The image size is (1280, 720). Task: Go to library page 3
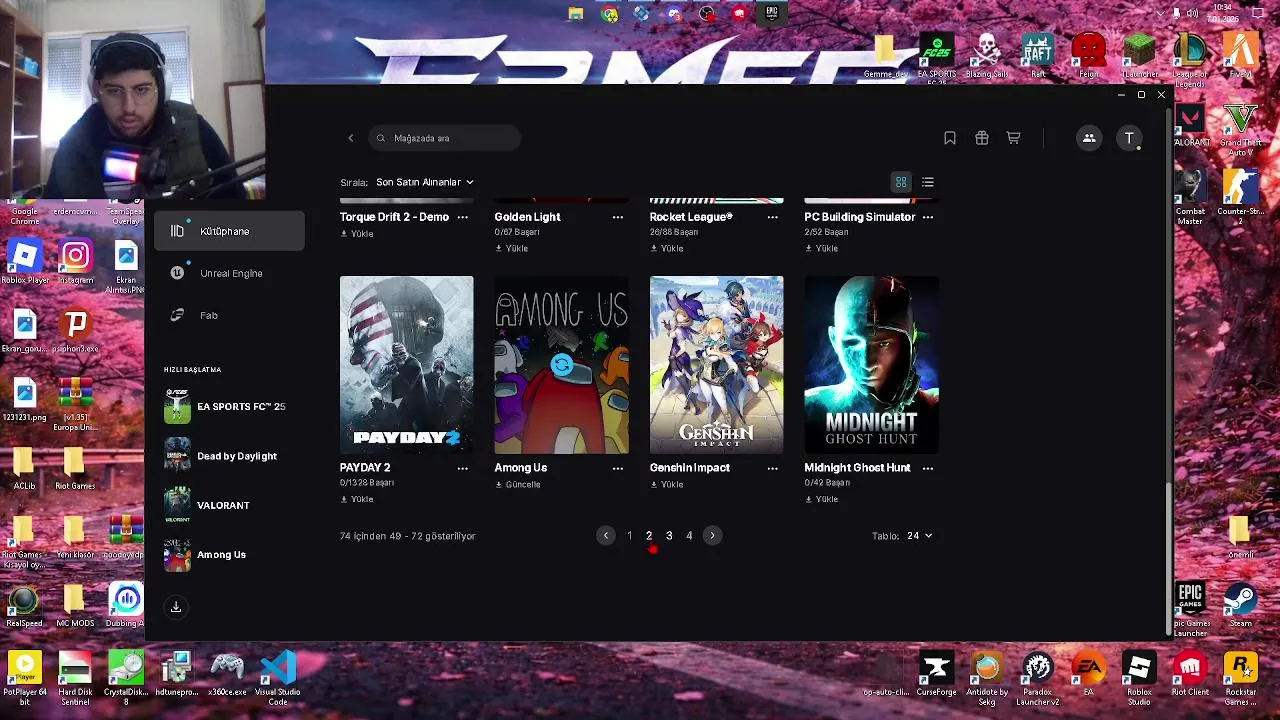coord(669,536)
